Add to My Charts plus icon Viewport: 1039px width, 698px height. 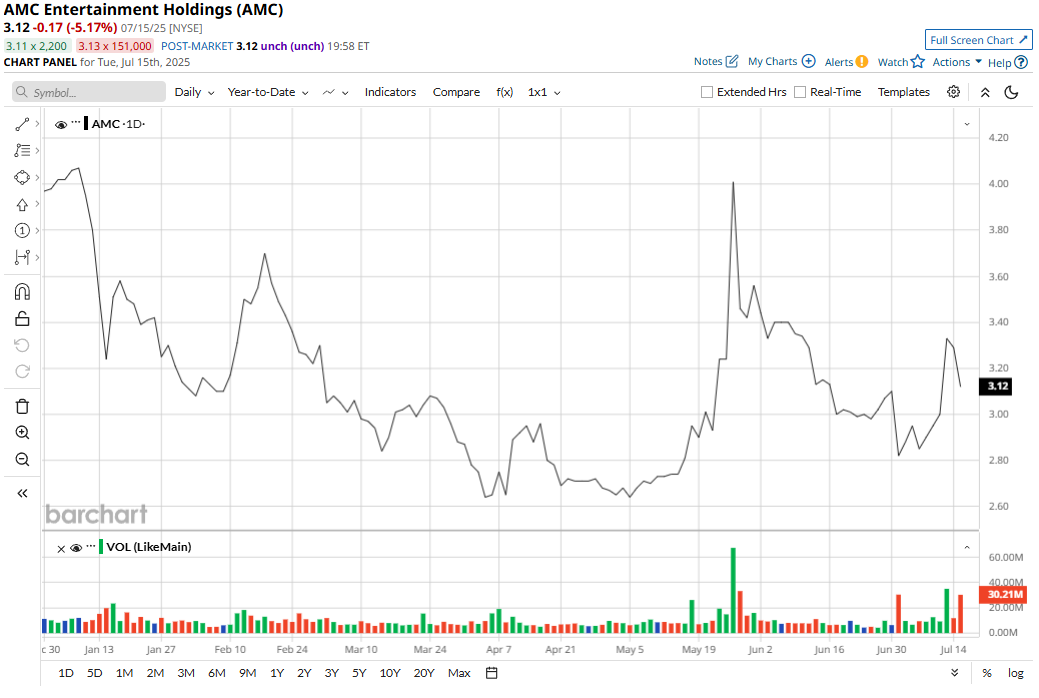coord(808,61)
